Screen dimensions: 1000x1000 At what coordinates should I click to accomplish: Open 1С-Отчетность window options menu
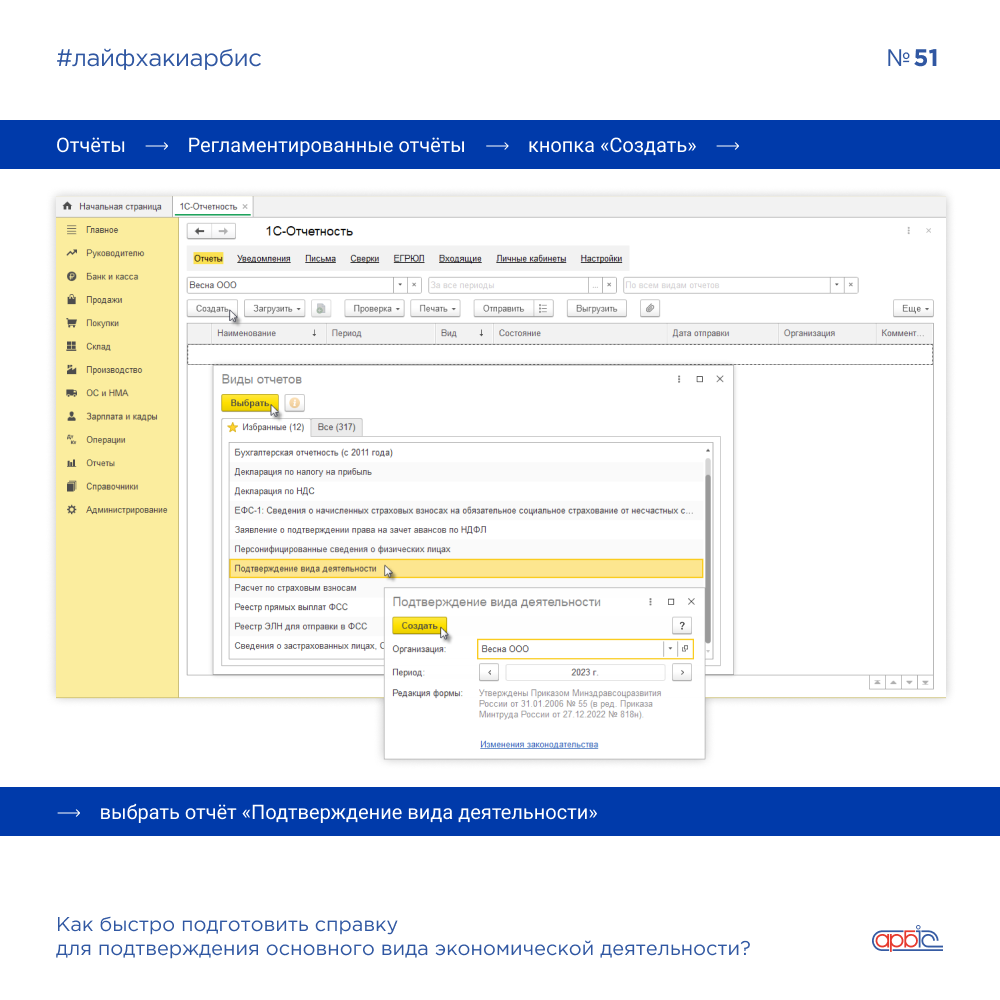tap(908, 230)
